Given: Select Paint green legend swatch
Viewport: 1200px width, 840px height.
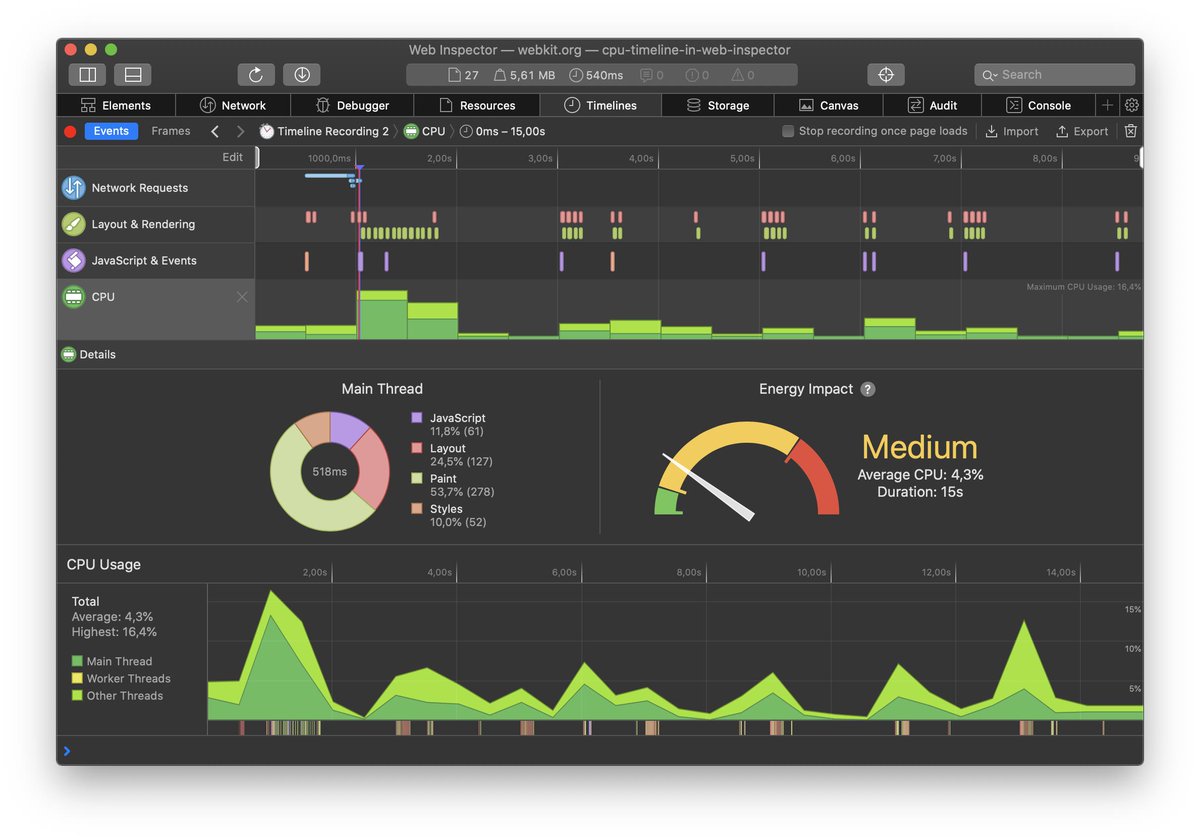Looking at the screenshot, I should (417, 478).
